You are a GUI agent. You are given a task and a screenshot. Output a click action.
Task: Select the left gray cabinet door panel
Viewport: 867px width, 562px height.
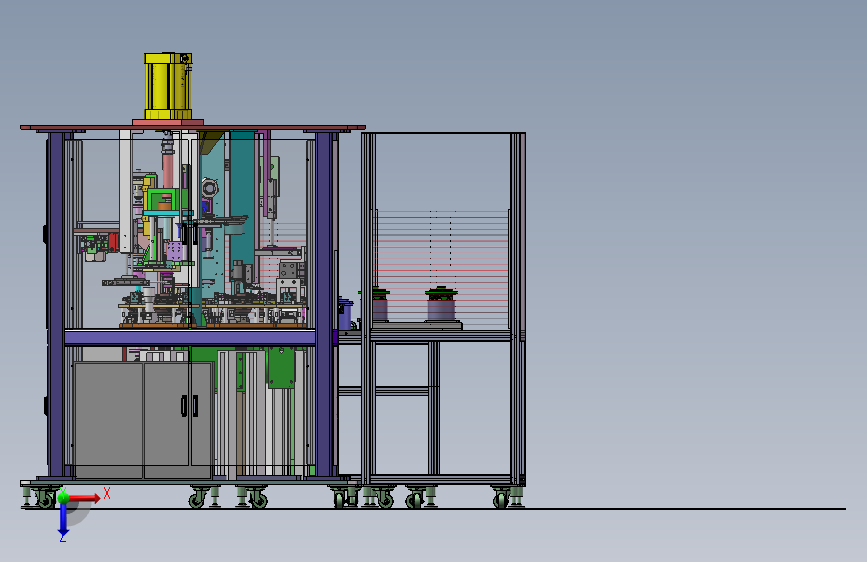[x=108, y=420]
